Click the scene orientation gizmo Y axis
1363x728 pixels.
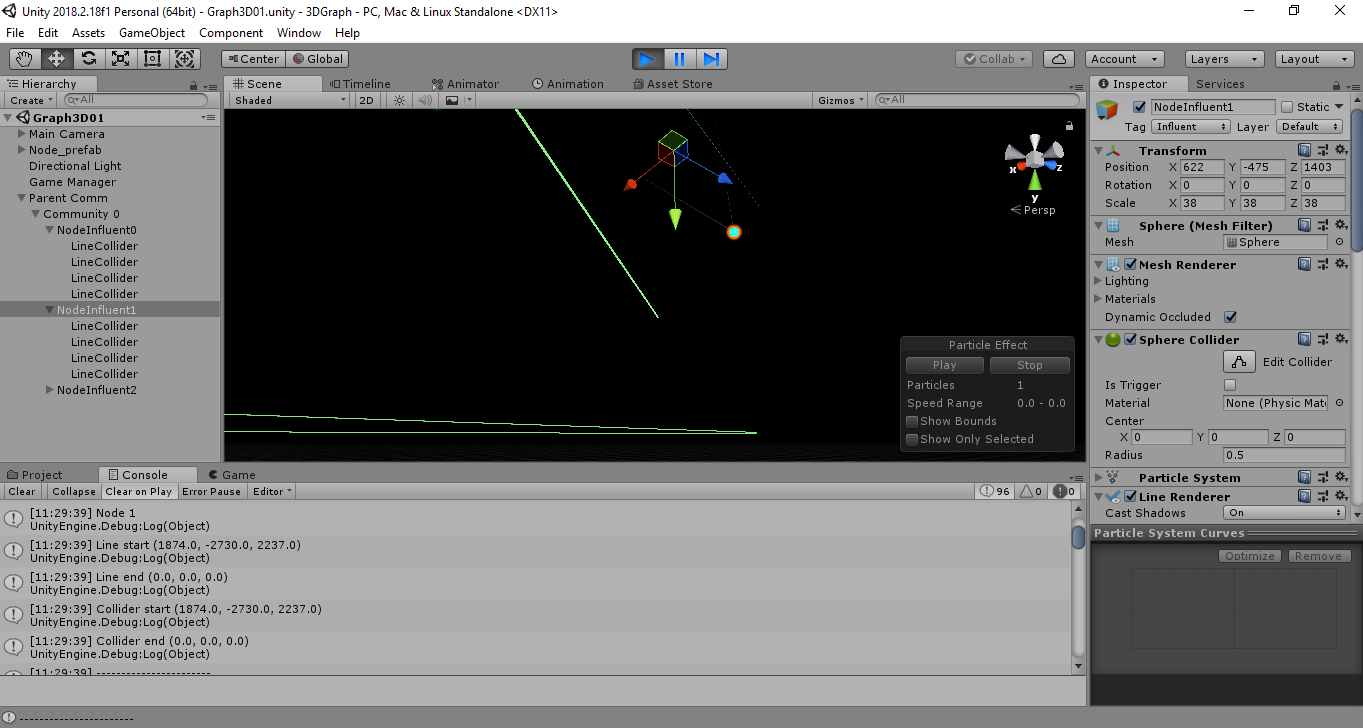coord(1035,182)
